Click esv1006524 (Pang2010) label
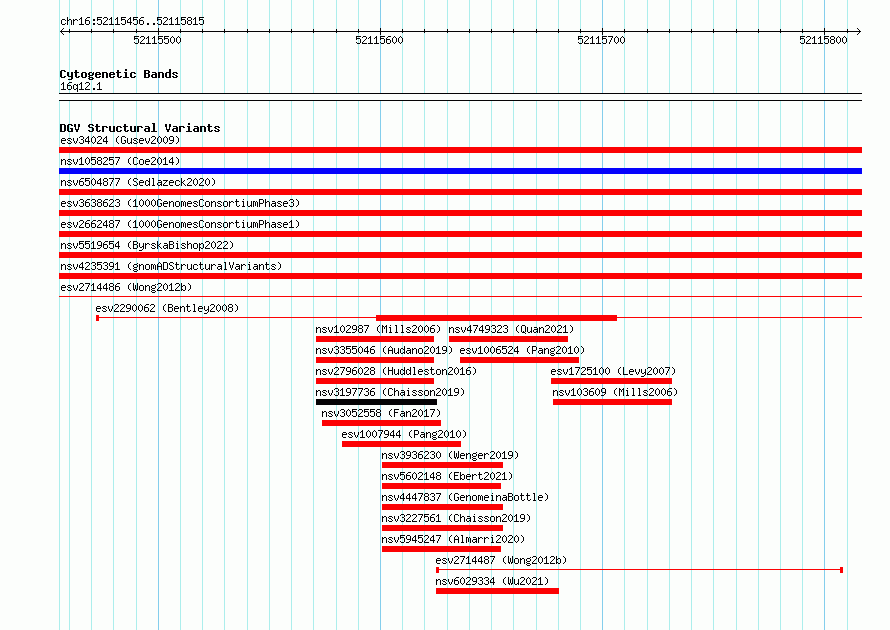890x630 pixels. pyautogui.click(x=522, y=350)
